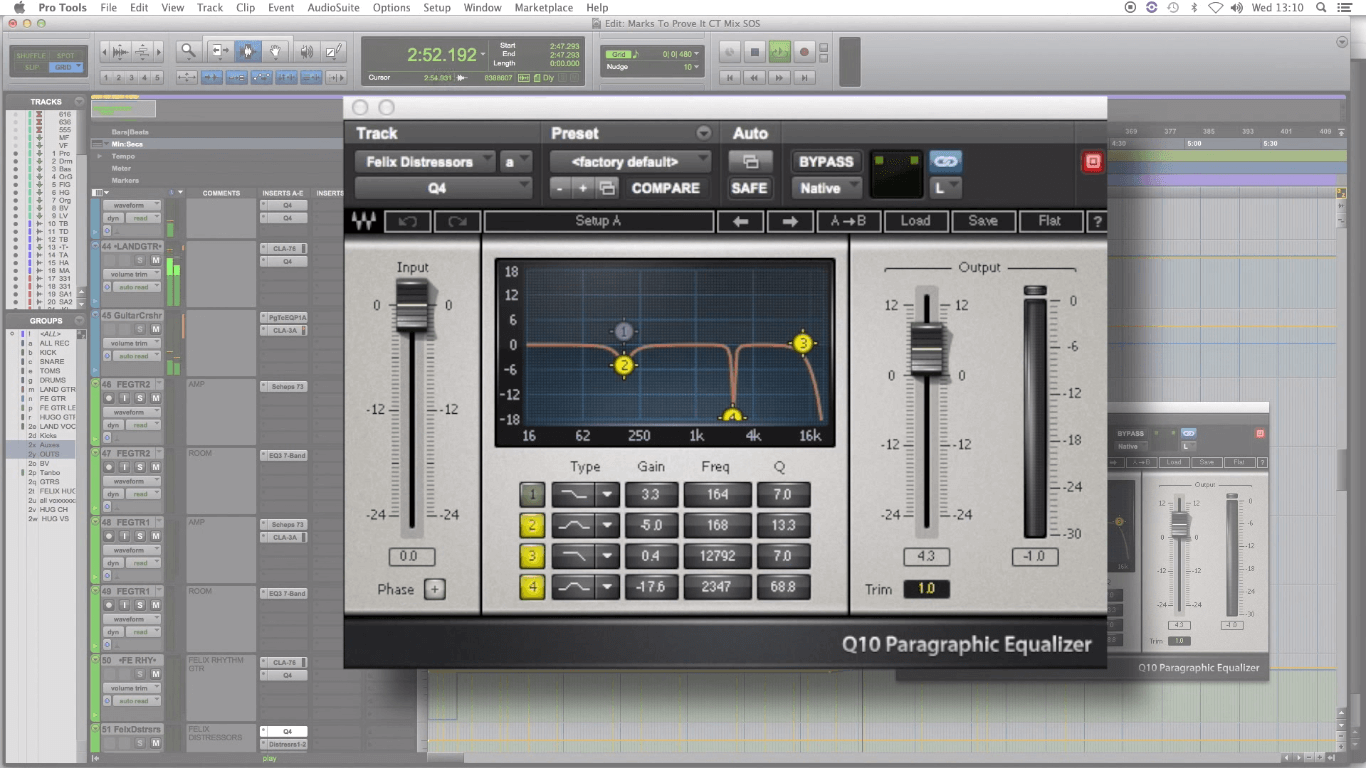Image resolution: width=1366 pixels, height=768 pixels.
Task: Click the Stop transport button
Action: [755, 52]
